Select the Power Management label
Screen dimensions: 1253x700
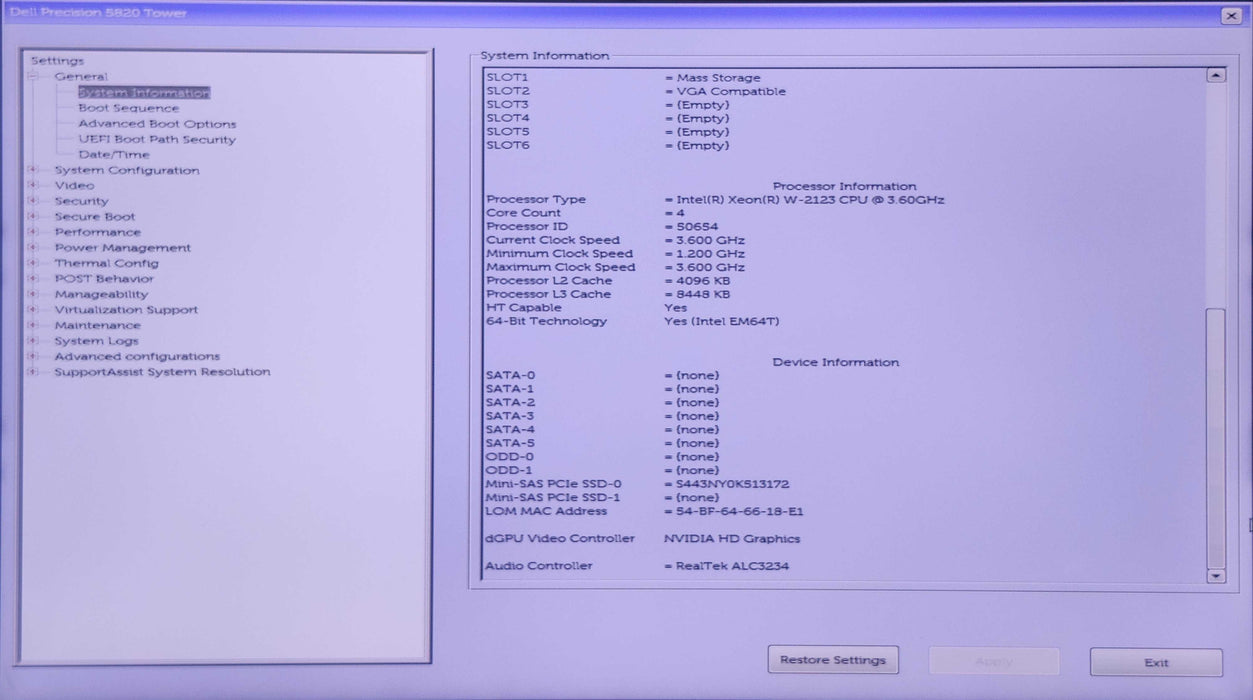coord(123,247)
